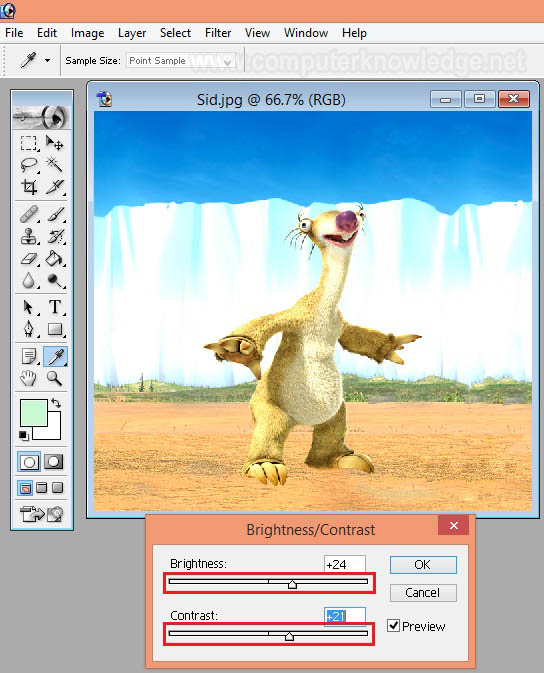The height and width of the screenshot is (673, 544).
Task: Select the Hand tool
Action: click(x=29, y=378)
